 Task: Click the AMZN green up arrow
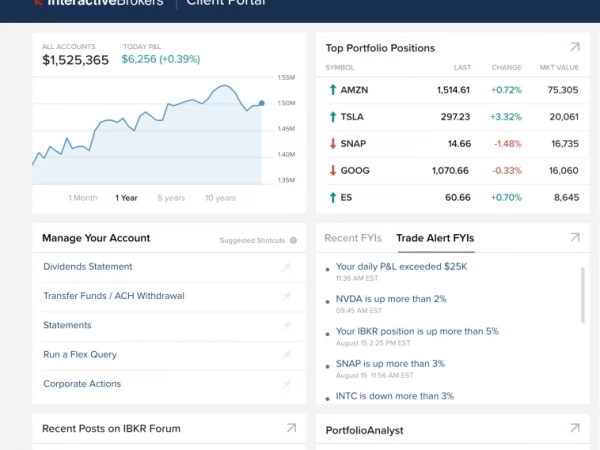click(x=333, y=90)
